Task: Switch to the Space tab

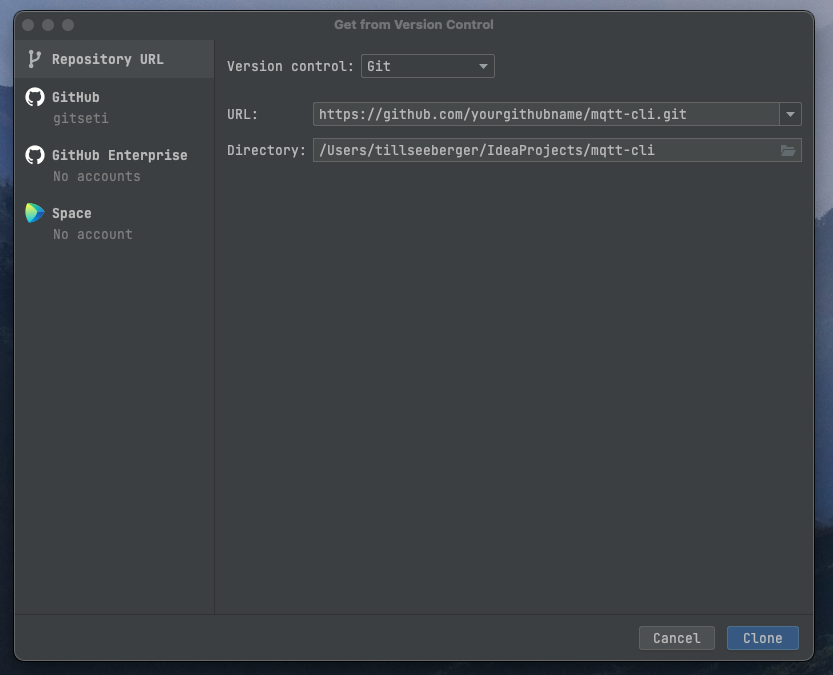Action: pyautogui.click(x=114, y=223)
